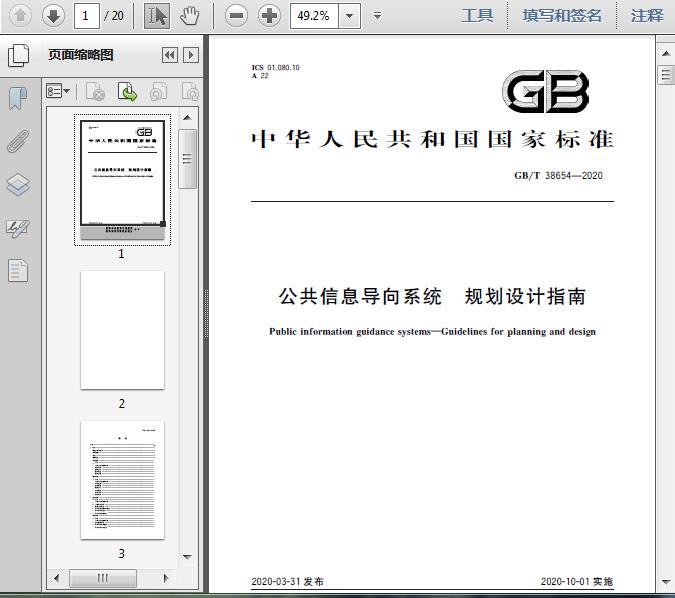The width and height of the screenshot is (675, 598).
Task: Click document scroll down arrow
Action: (x=666, y=582)
